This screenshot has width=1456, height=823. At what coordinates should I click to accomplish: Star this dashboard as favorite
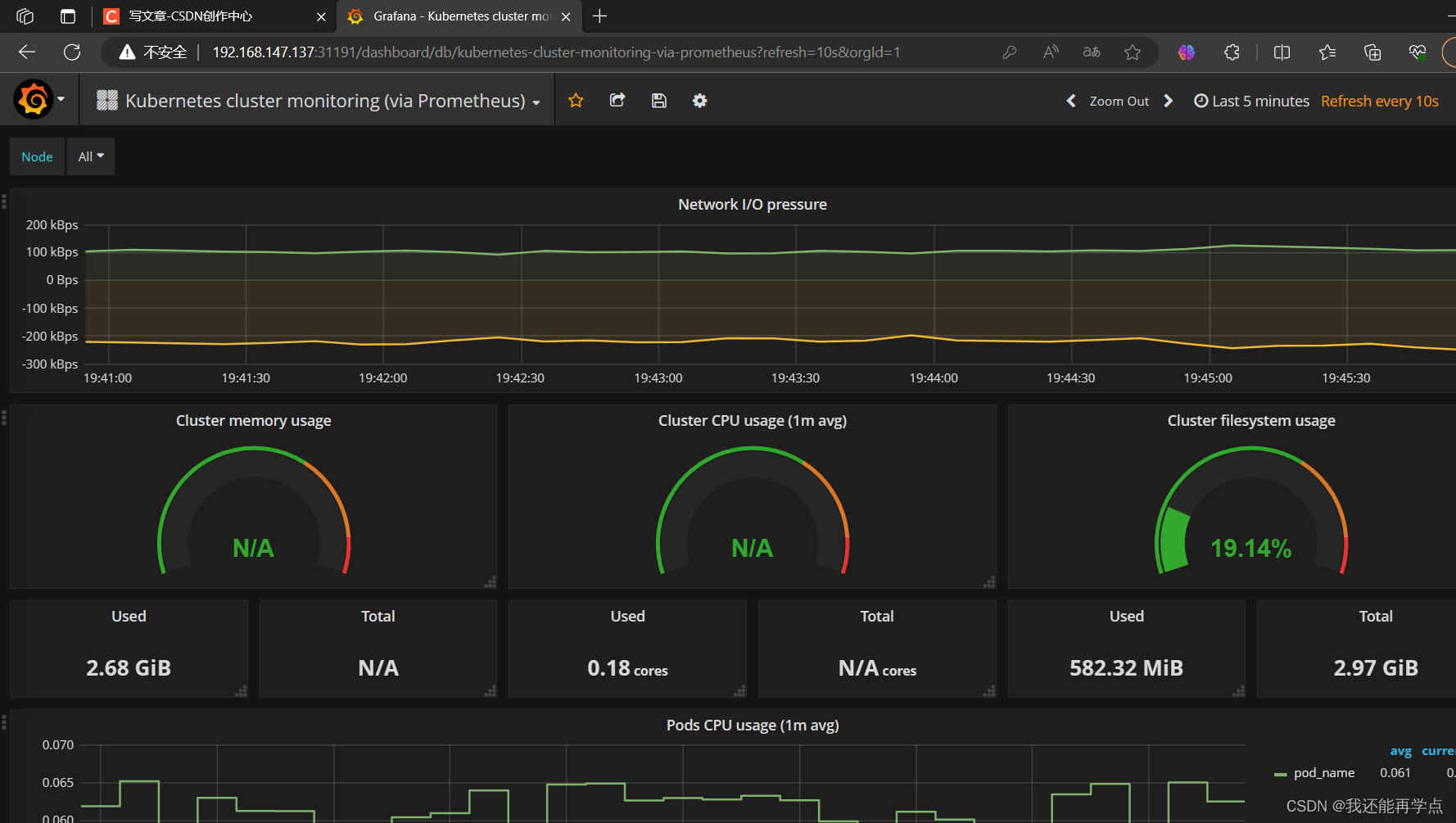576,100
